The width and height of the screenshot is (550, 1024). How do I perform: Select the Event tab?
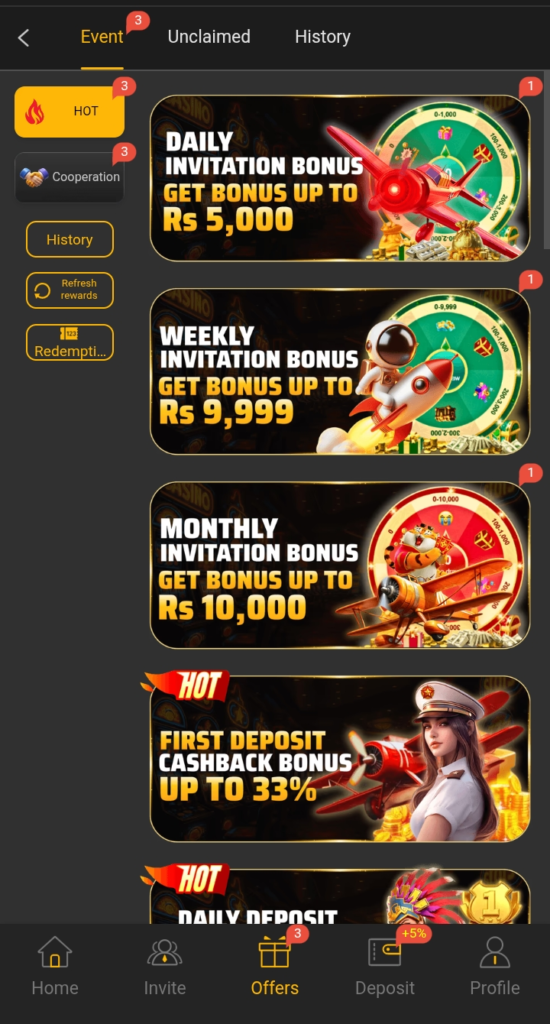102,37
